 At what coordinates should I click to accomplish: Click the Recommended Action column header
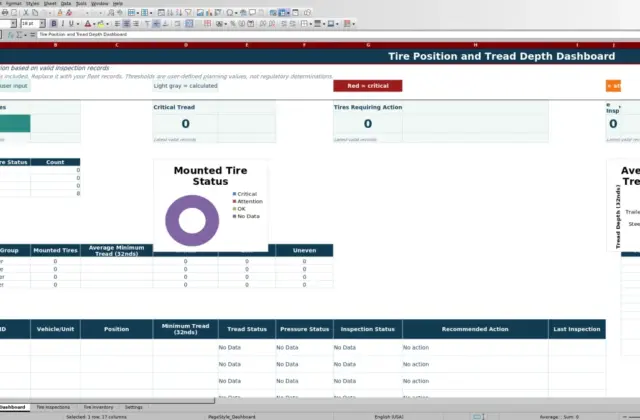[x=475, y=329]
